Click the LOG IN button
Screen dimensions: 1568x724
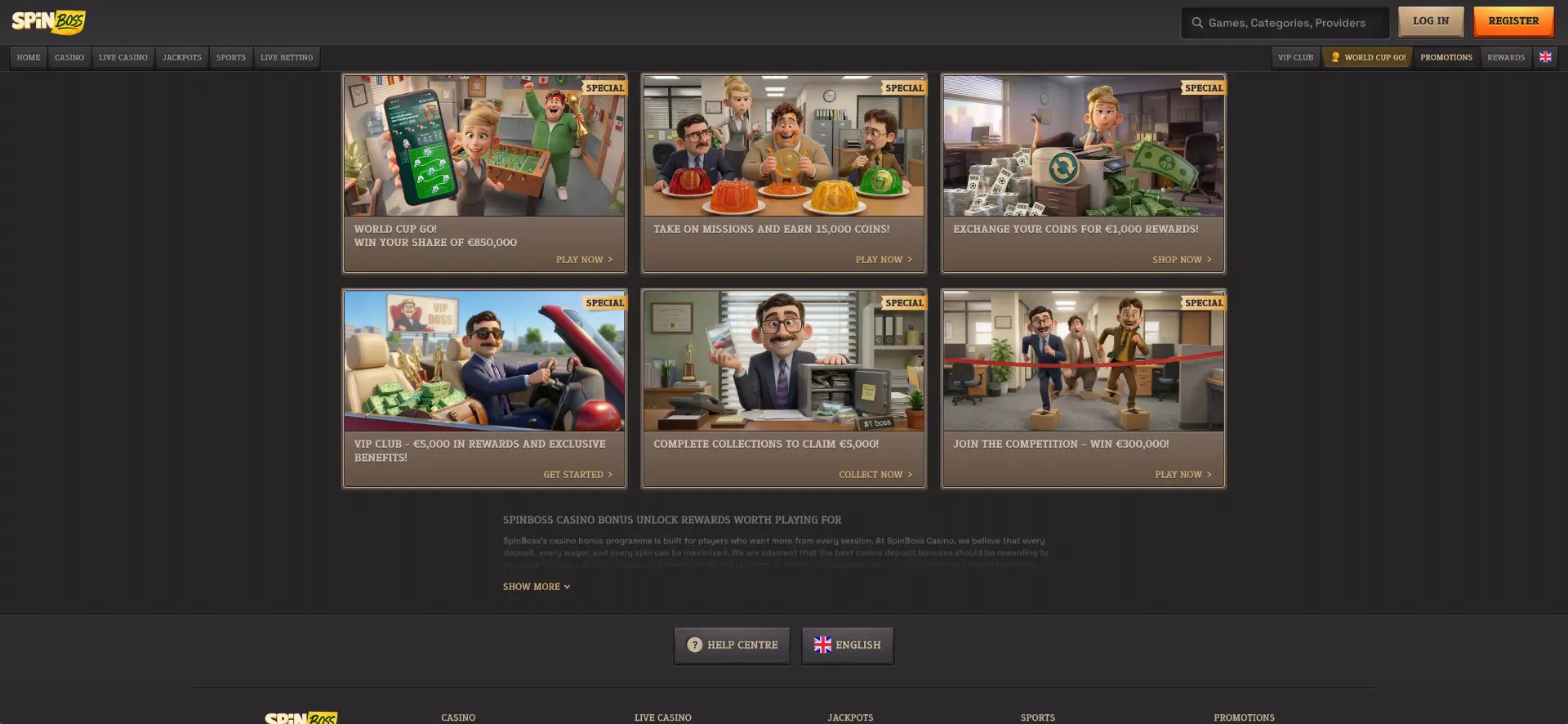(1431, 21)
